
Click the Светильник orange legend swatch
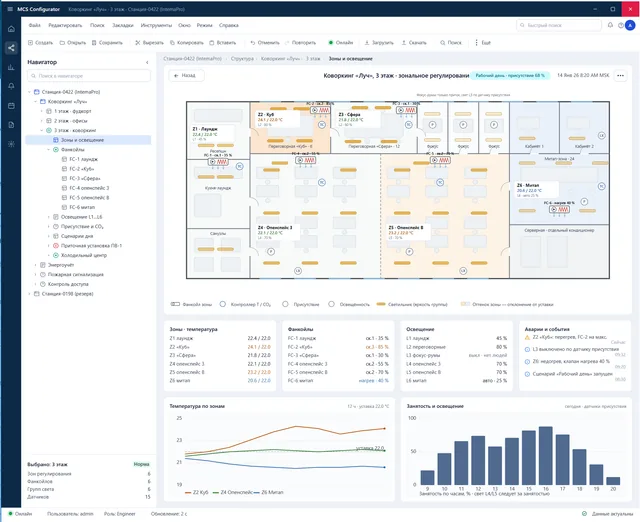coord(381,304)
